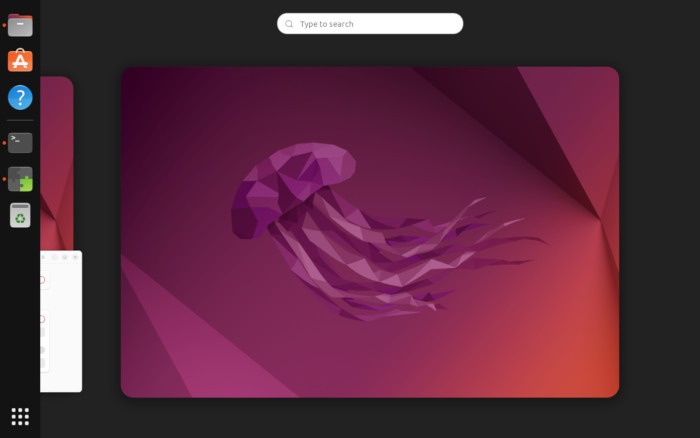Show all applications grid
This screenshot has width=700, height=438.
[20, 416]
